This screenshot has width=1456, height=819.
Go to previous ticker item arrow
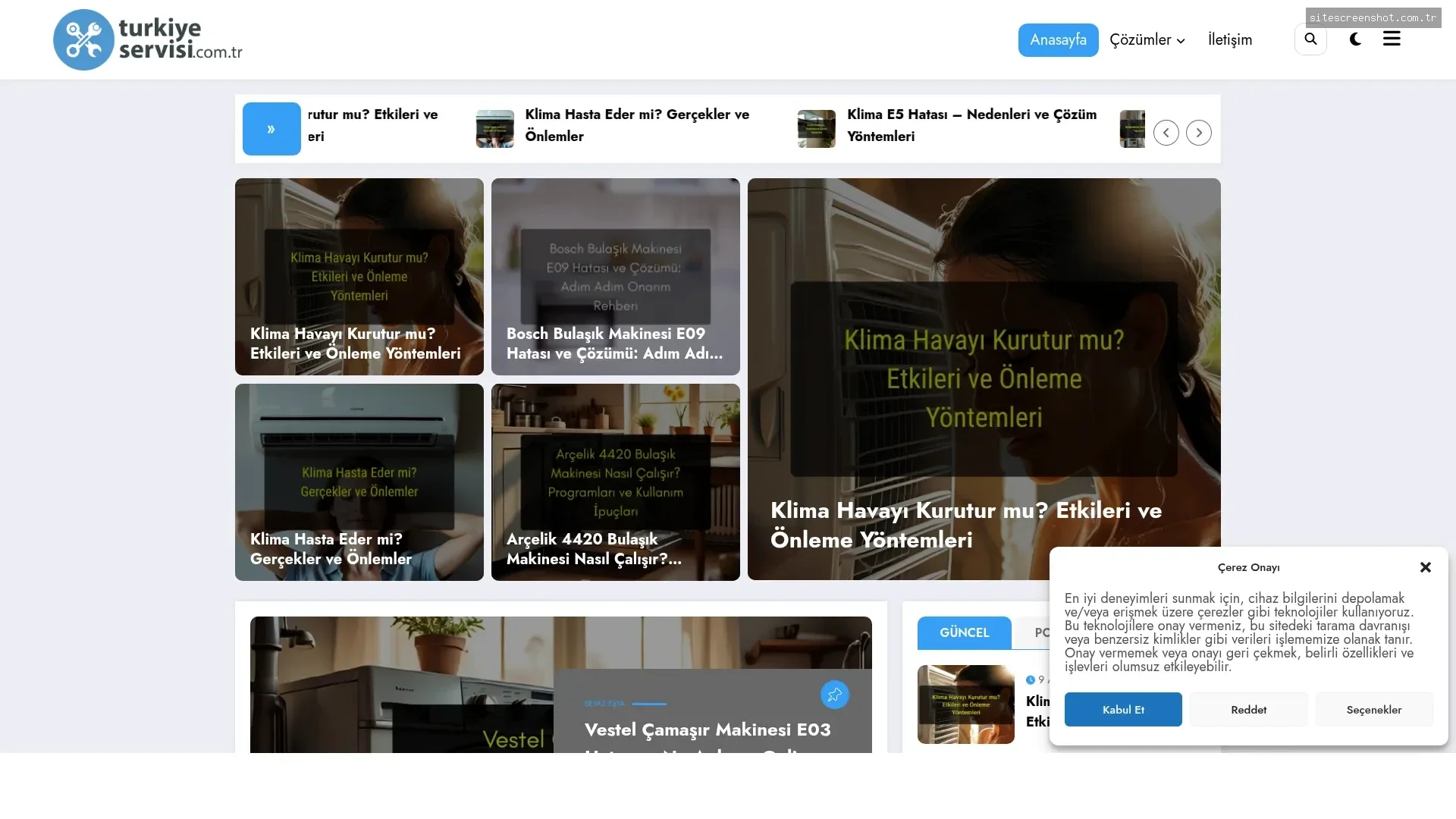pyautogui.click(x=1166, y=133)
